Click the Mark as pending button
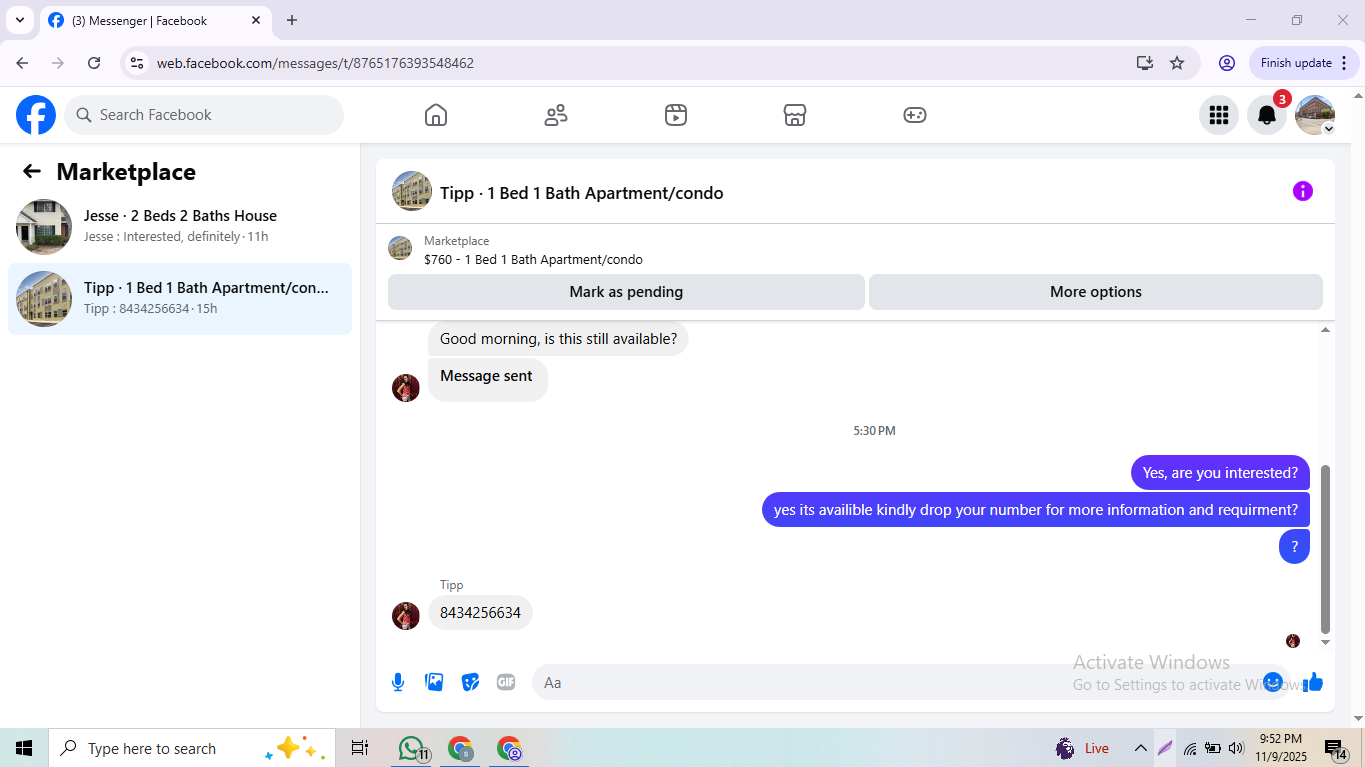Image resolution: width=1365 pixels, height=767 pixels. 626,292
